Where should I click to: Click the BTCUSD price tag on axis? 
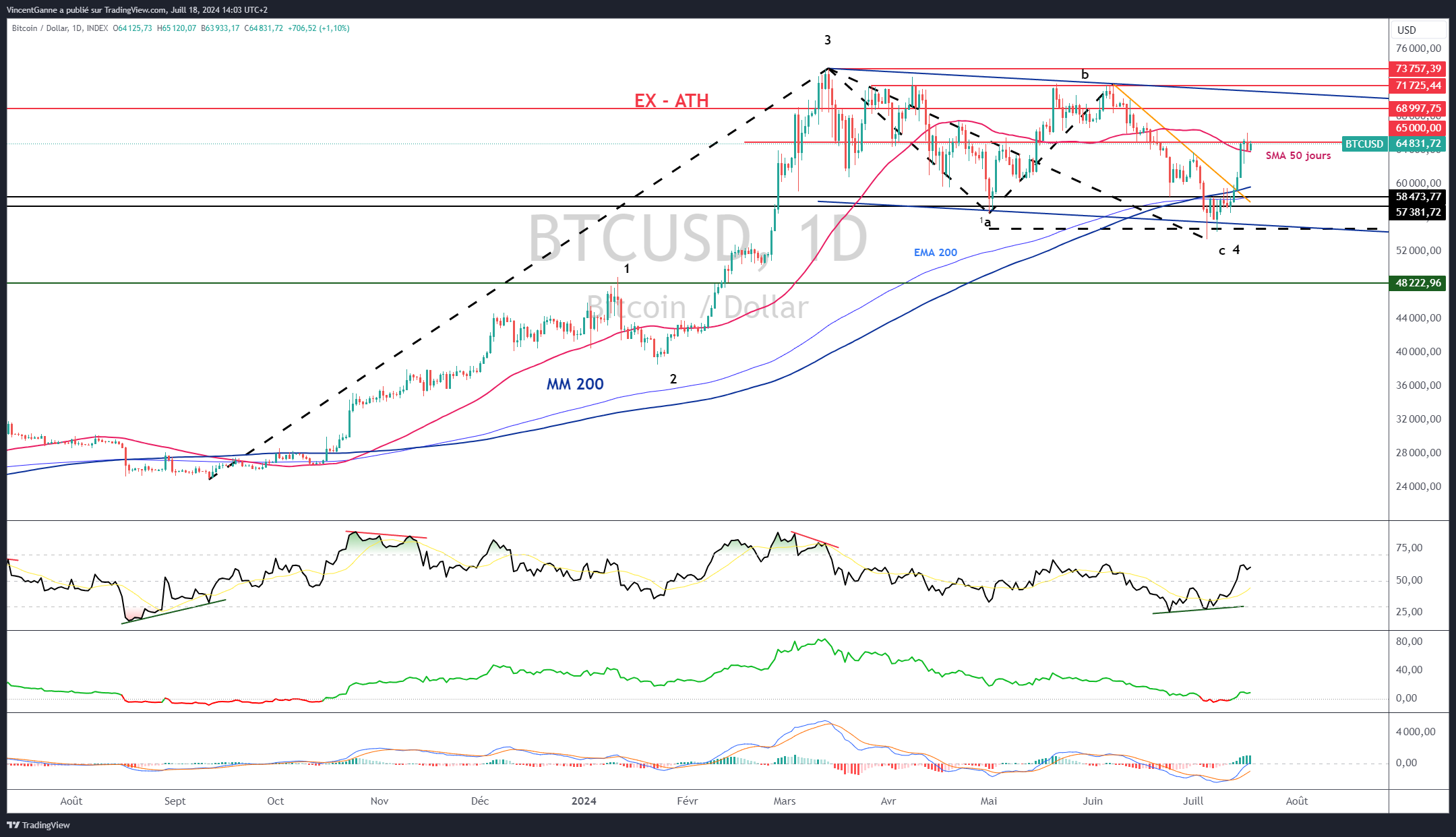(1364, 144)
